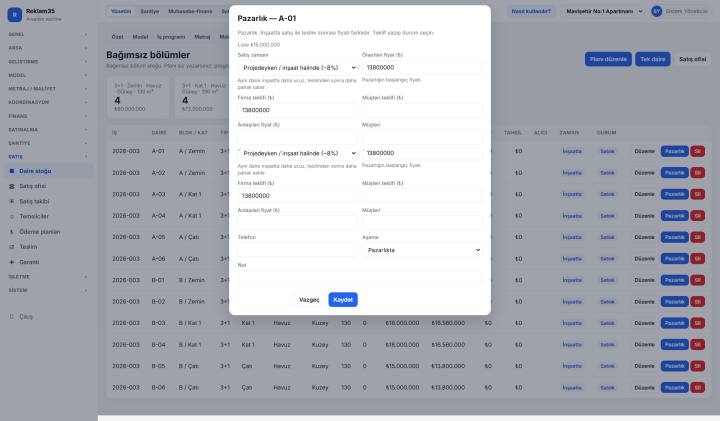Viewport: 720px width, 421px height.
Task: Open Ödeme planları in the sidebar
Action: 39,232
